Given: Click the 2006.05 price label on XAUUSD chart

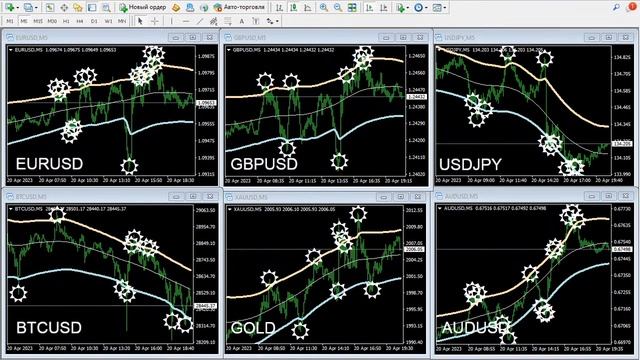Looking at the screenshot, I should (x=414, y=249).
